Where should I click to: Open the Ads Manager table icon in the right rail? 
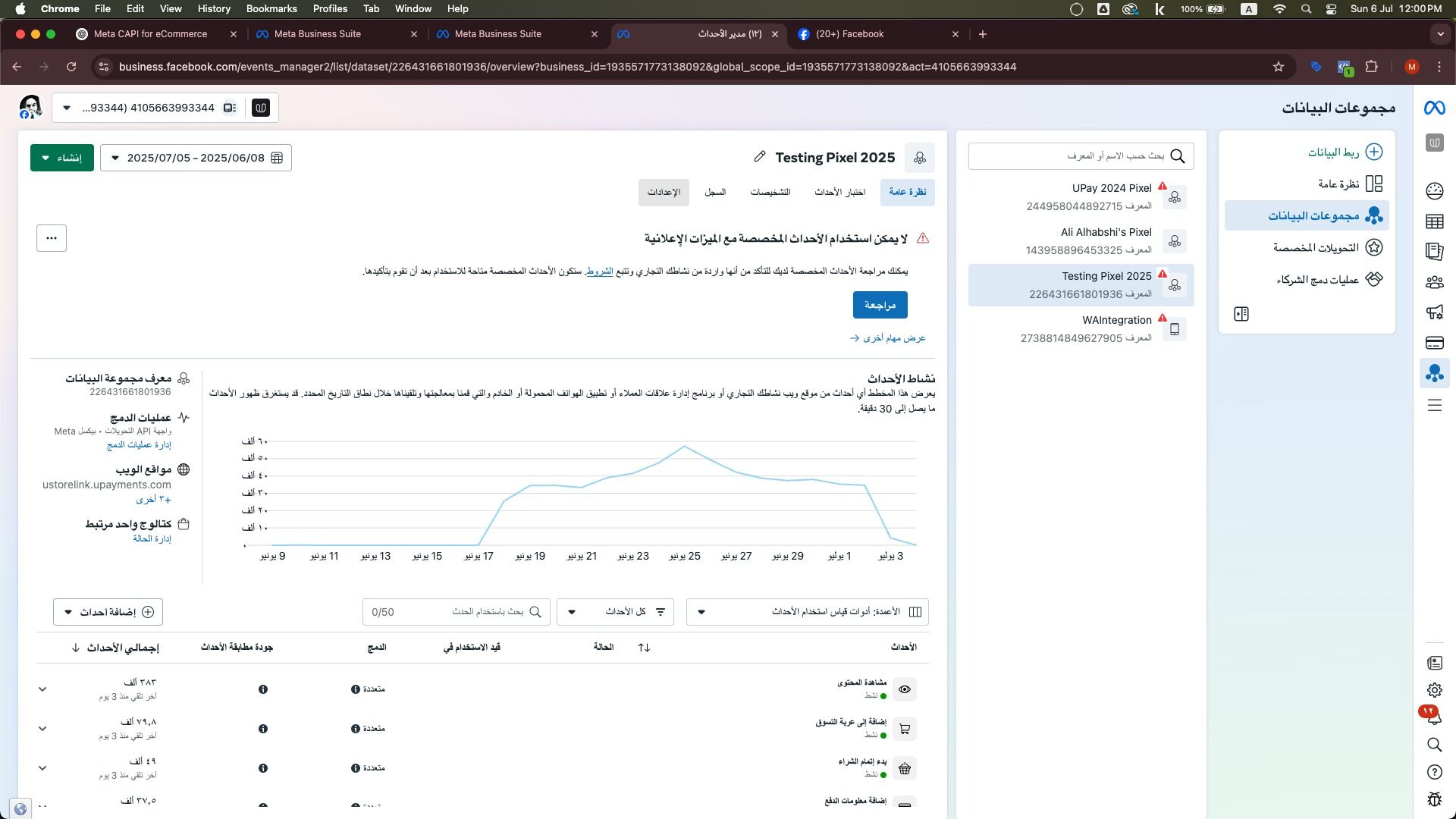click(1434, 221)
